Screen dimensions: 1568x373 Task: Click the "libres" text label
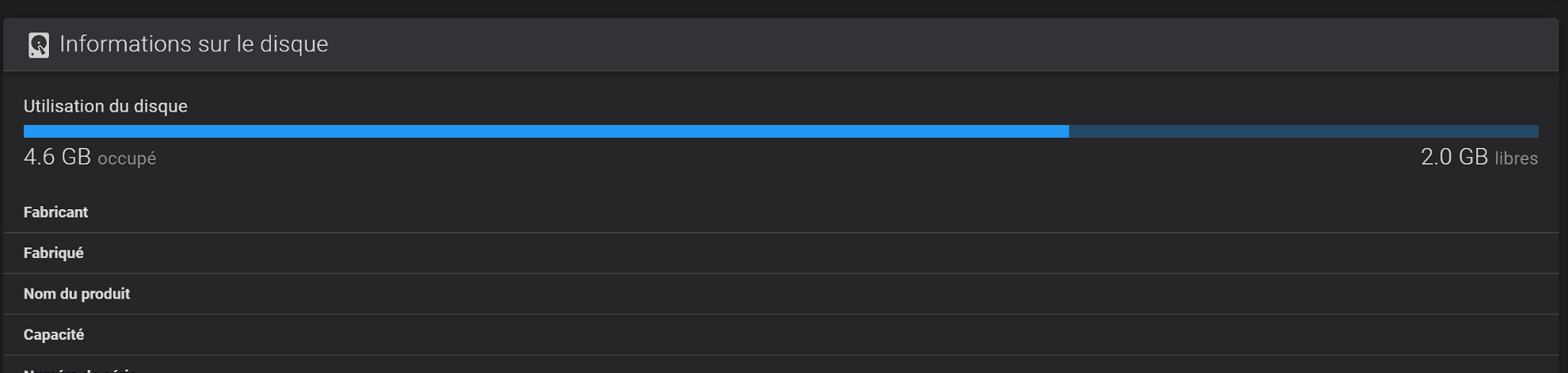point(1516,159)
